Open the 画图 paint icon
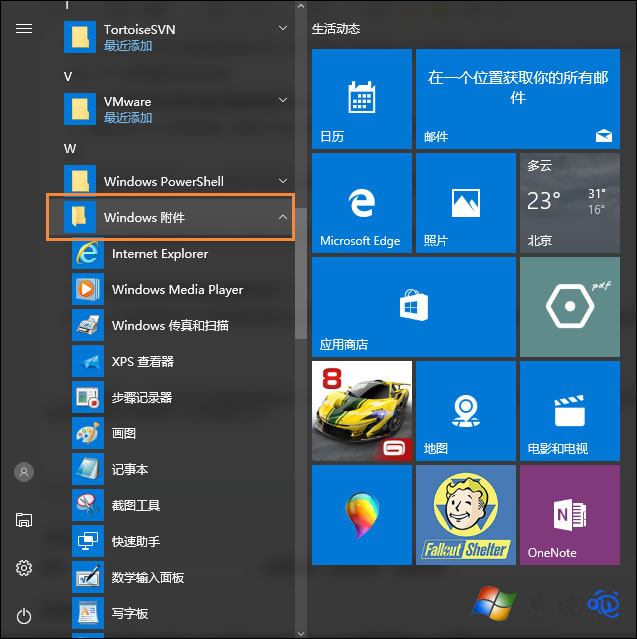The width and height of the screenshot is (637, 639). click(x=88, y=433)
